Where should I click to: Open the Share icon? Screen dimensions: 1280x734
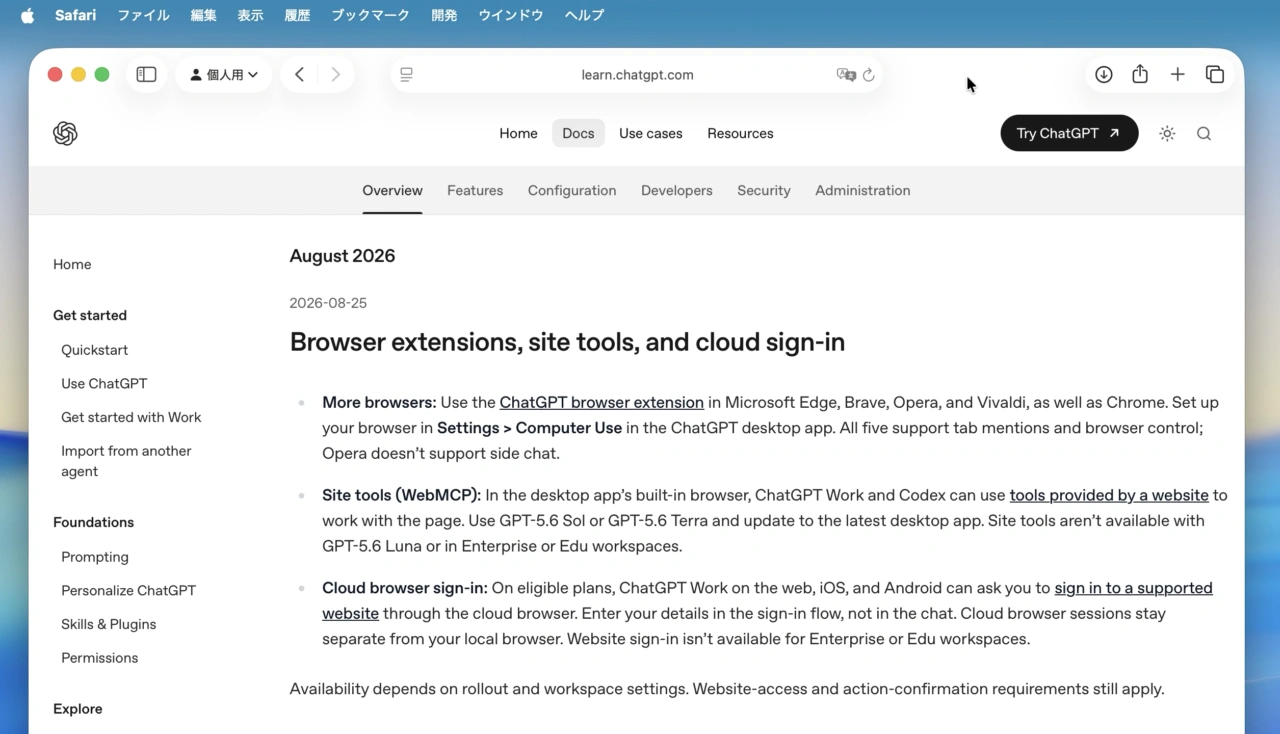click(1140, 74)
